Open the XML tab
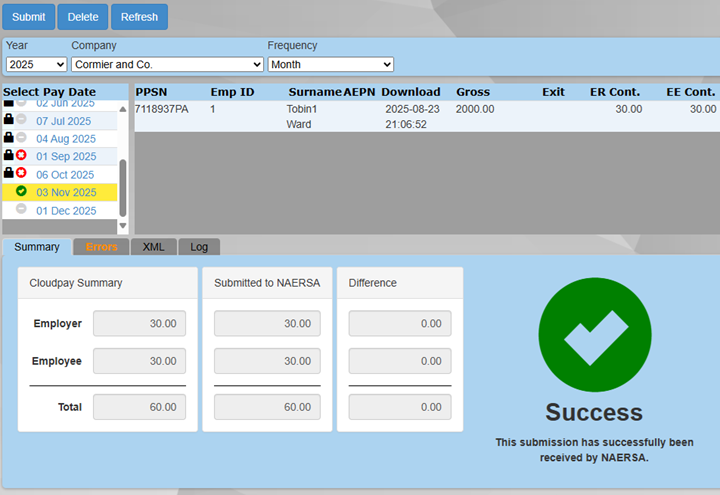 [153, 247]
